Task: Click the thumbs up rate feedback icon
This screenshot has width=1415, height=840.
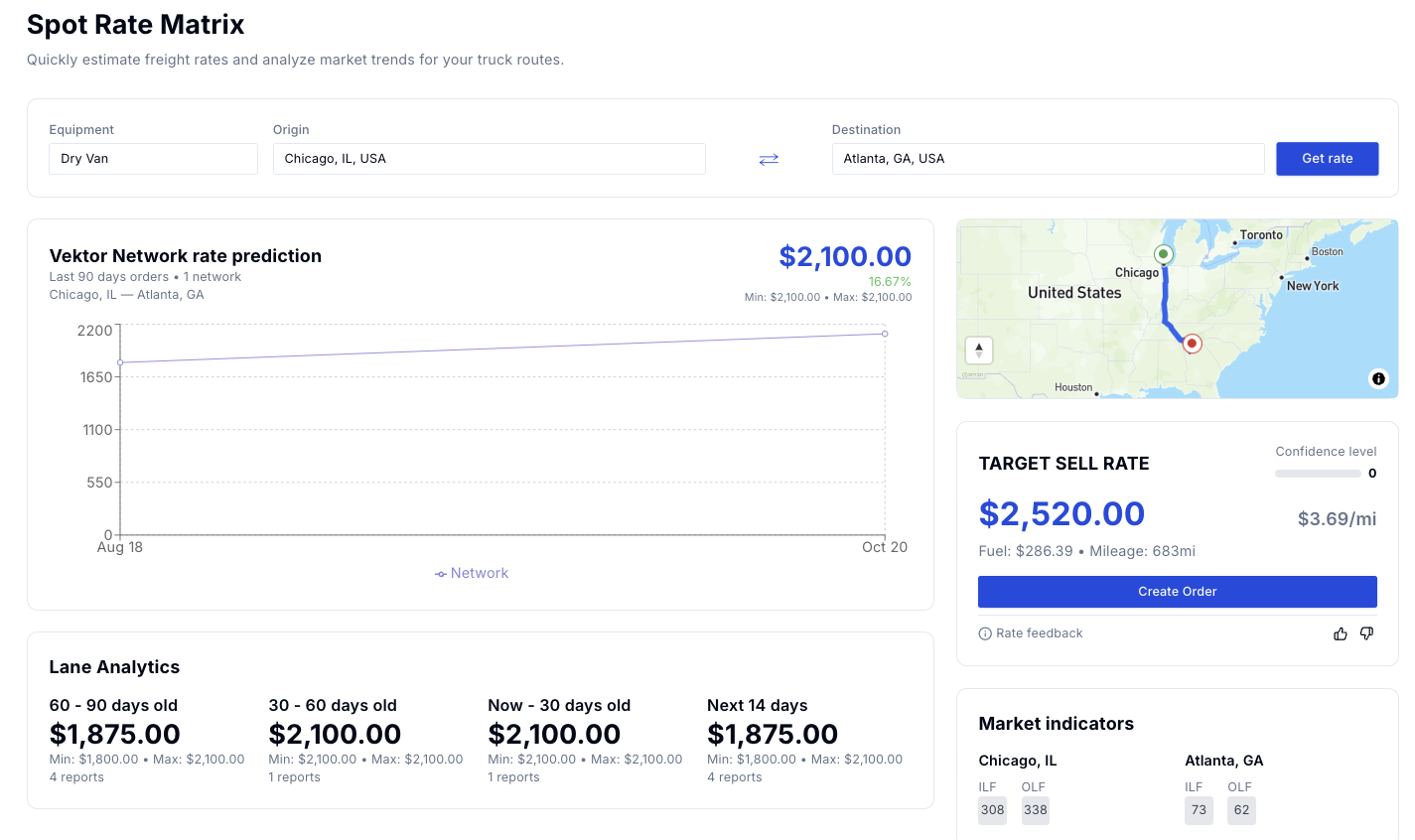Action: click(1340, 633)
